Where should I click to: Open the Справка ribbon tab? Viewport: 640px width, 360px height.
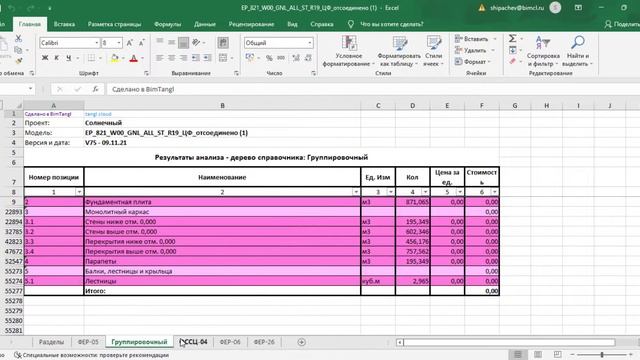[x=322, y=24]
